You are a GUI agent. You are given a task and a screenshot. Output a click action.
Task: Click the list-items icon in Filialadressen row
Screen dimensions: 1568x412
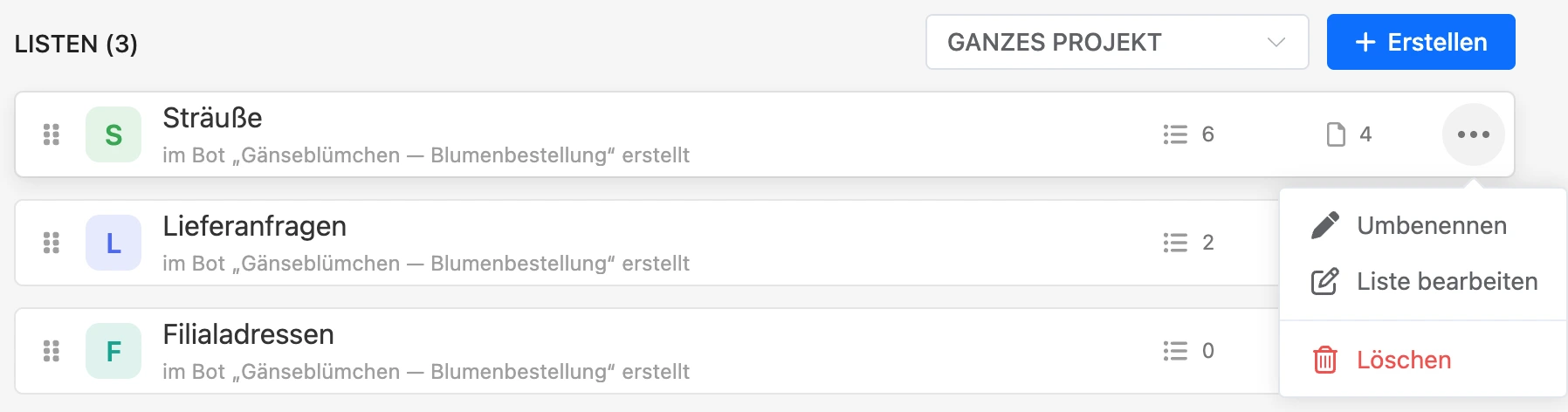pyautogui.click(x=1175, y=351)
